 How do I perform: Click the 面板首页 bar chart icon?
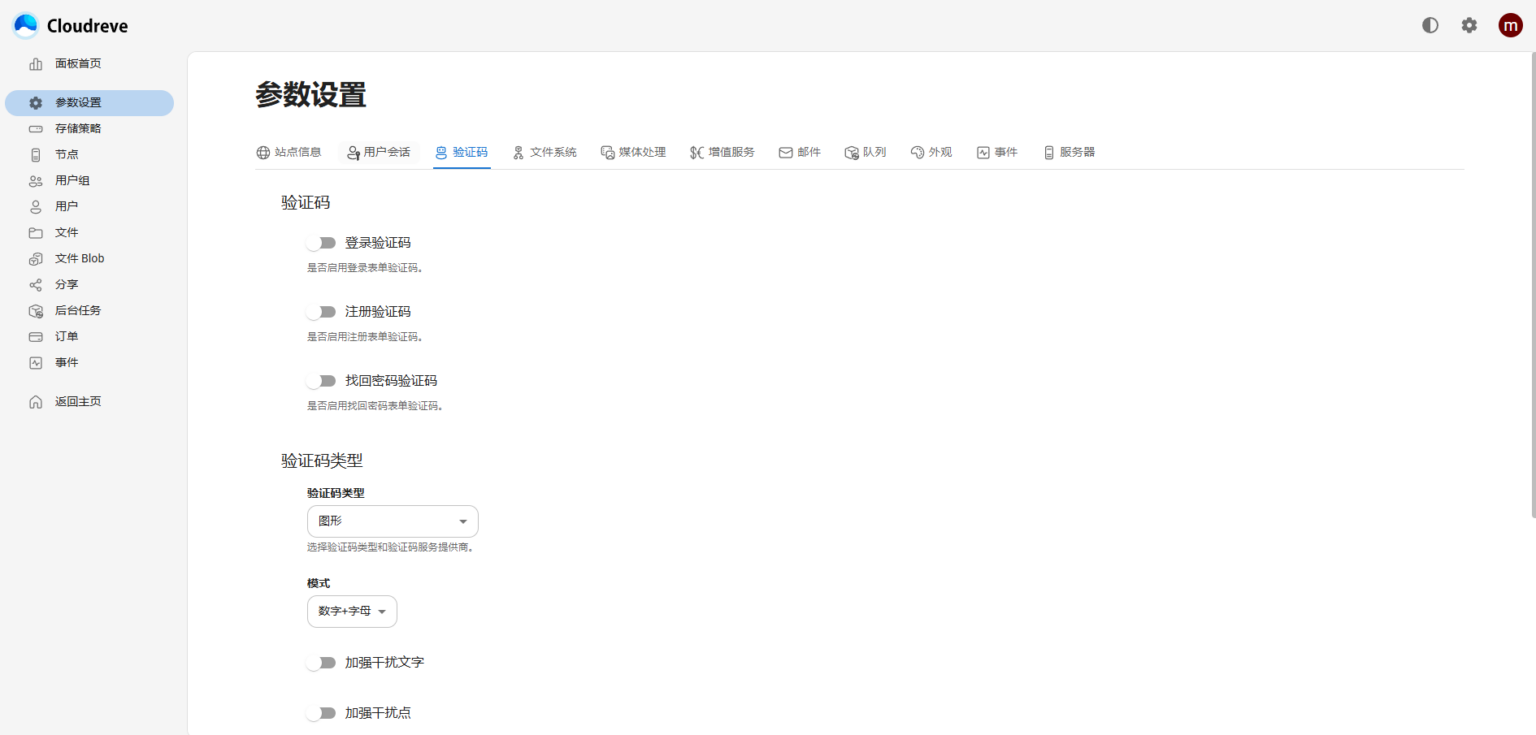click(36, 64)
